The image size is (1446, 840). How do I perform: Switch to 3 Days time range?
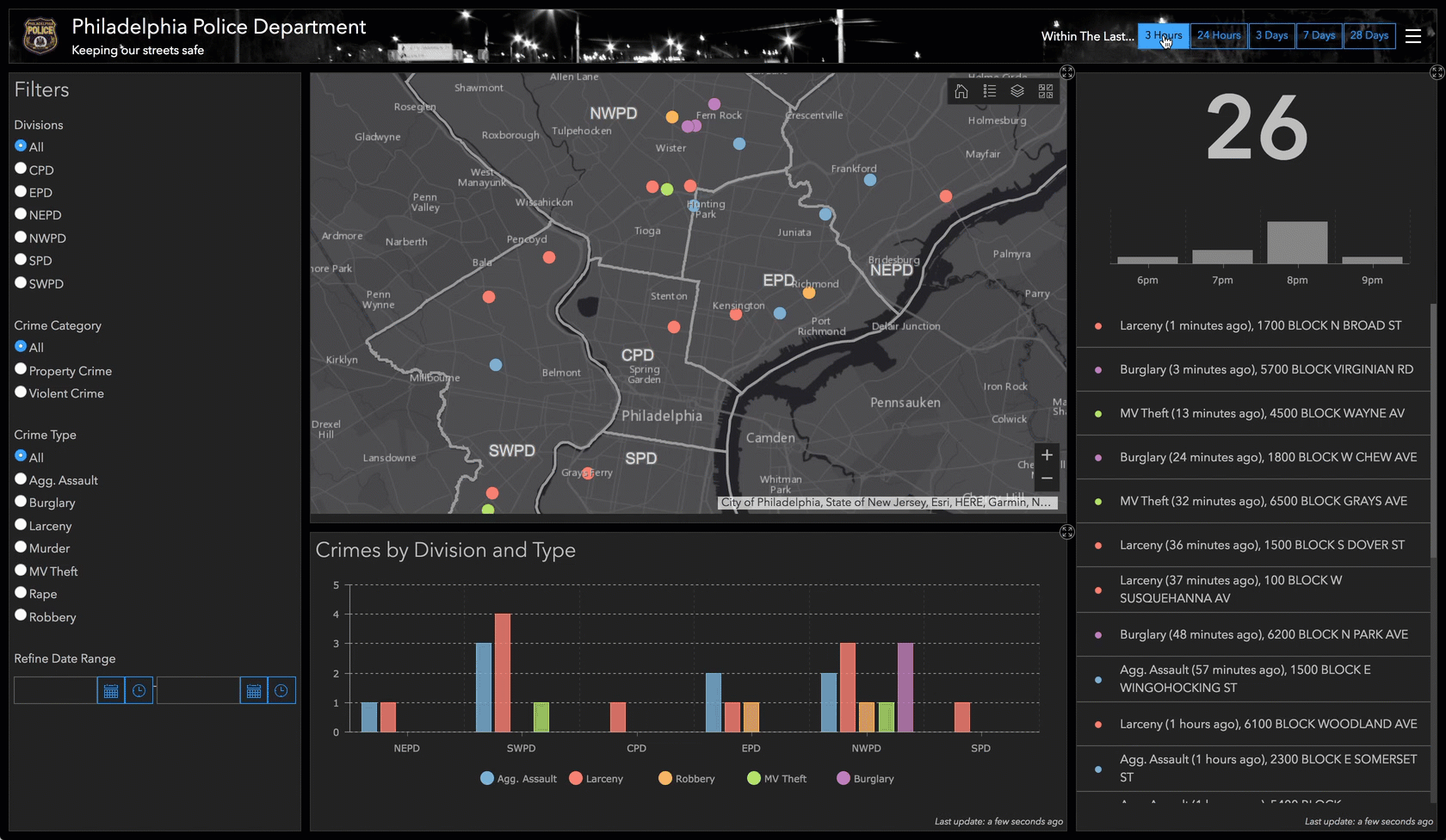pyautogui.click(x=1271, y=35)
